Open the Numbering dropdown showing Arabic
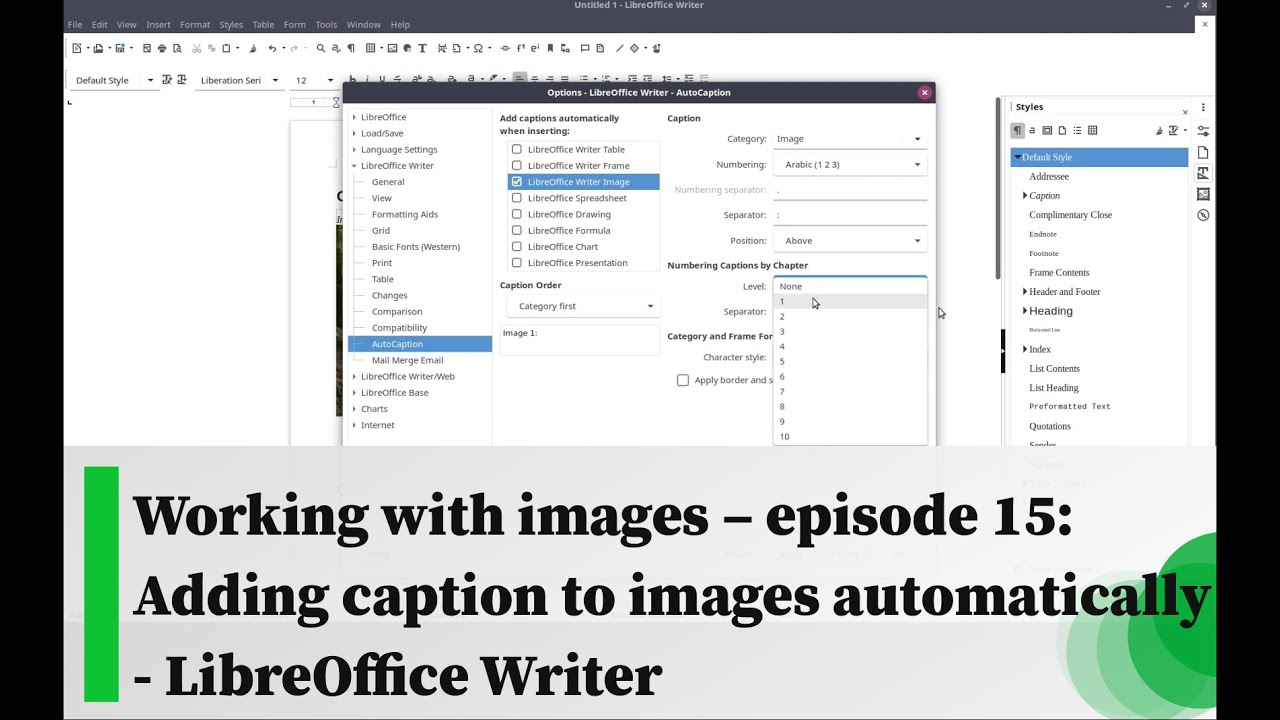Image resolution: width=1280 pixels, height=720 pixels. tap(850, 164)
